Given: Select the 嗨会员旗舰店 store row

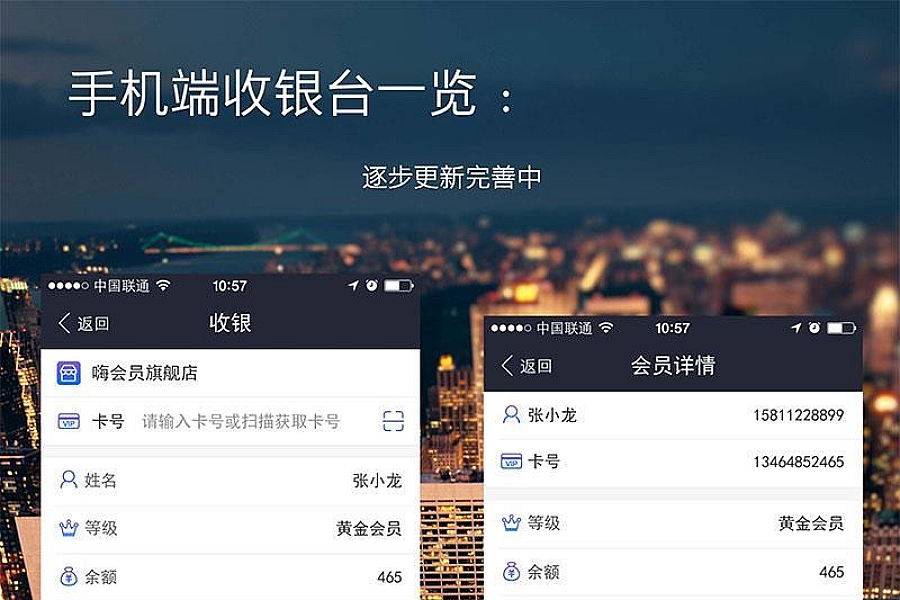Looking at the screenshot, I should point(230,373).
